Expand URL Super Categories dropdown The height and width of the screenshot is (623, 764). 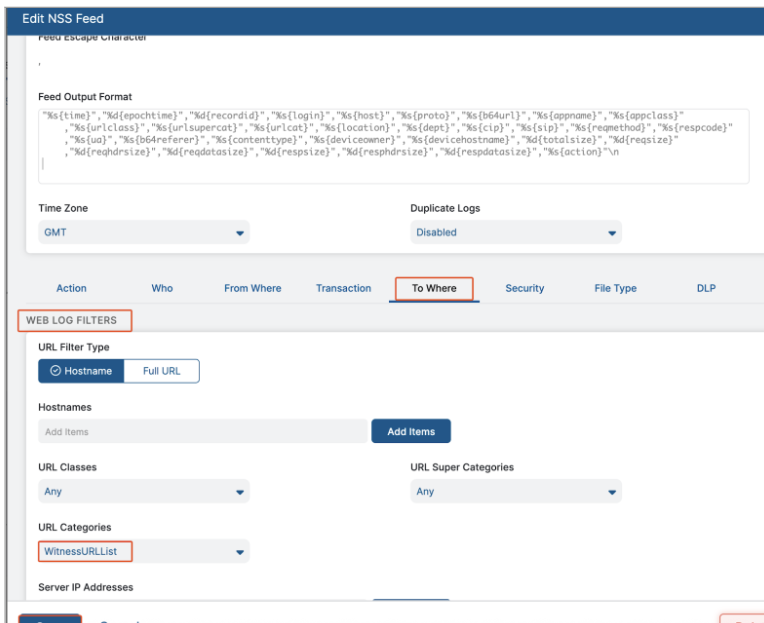pos(516,491)
